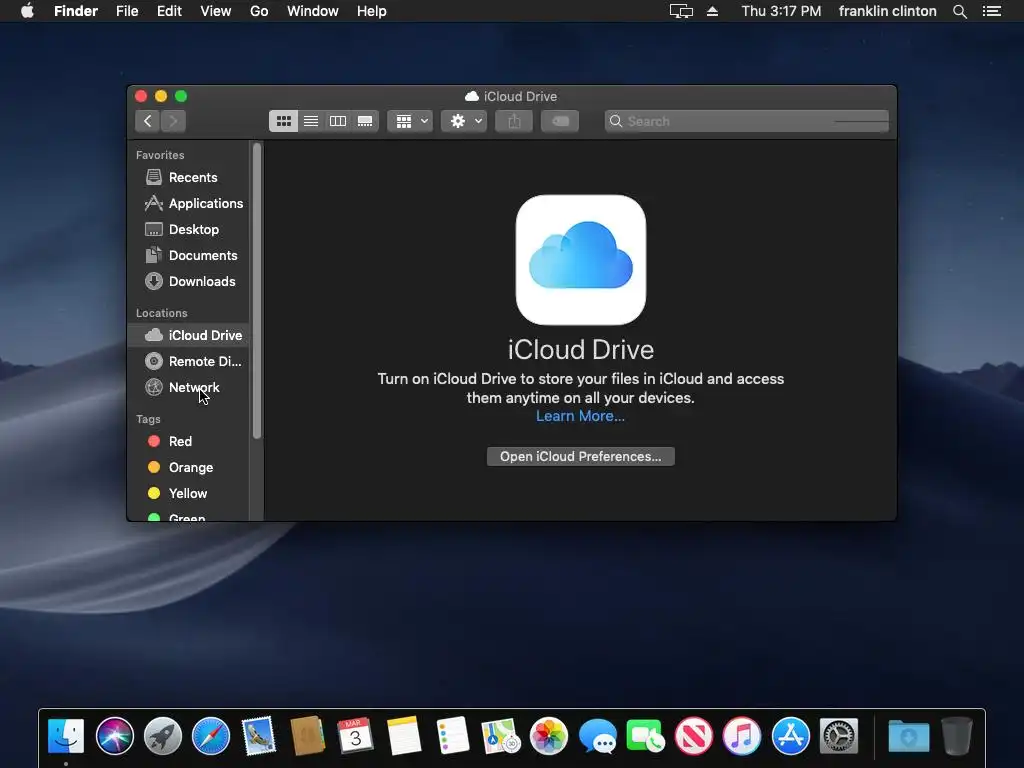Image resolution: width=1024 pixels, height=768 pixels.
Task: Go back with the Finder back arrow
Action: tap(148, 121)
